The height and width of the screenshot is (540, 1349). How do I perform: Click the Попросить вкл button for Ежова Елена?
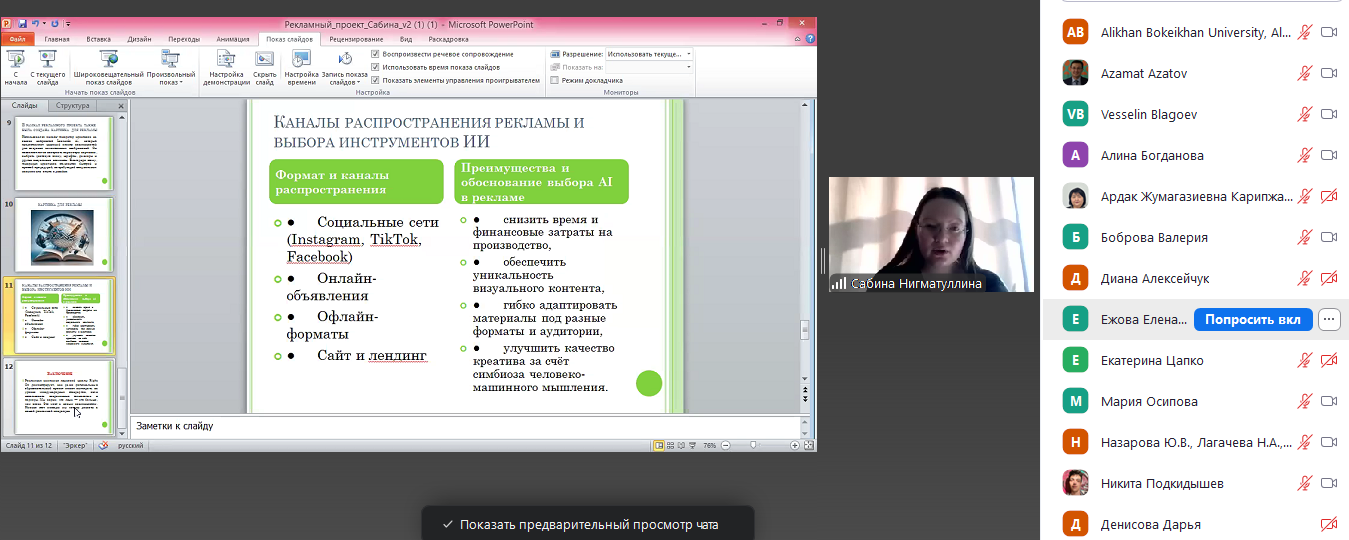coord(1252,319)
